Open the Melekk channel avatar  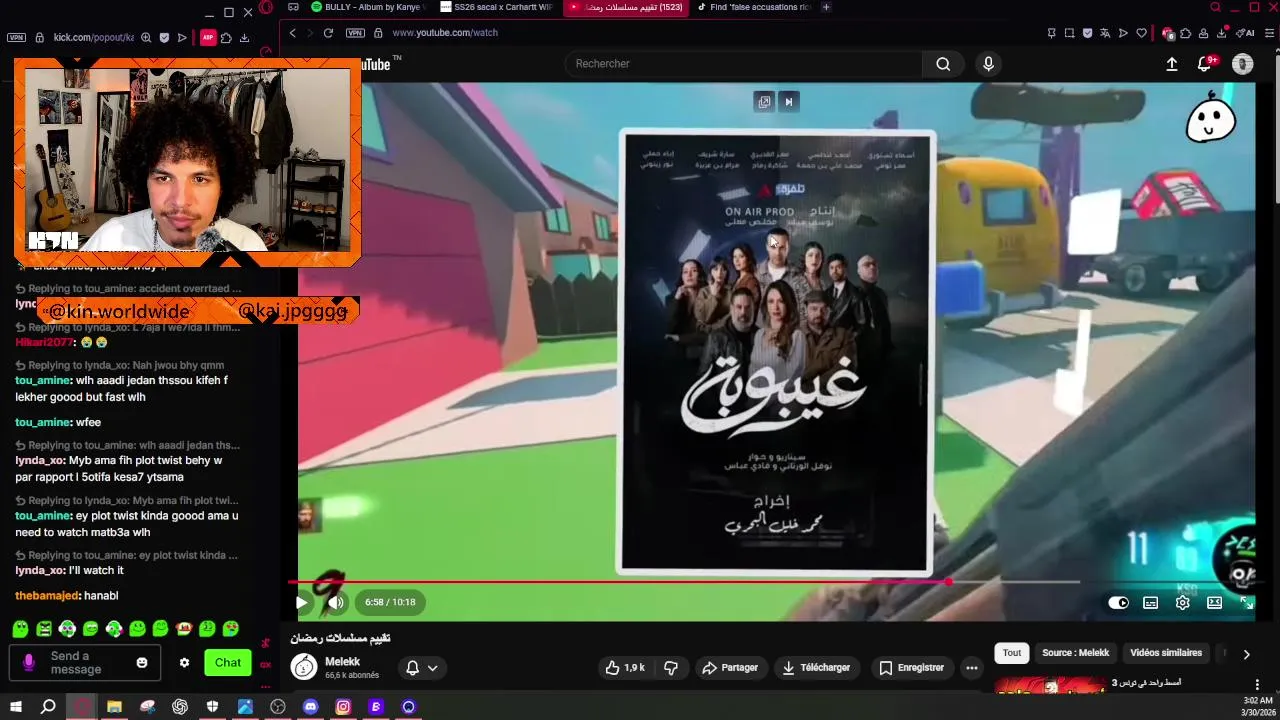click(x=304, y=667)
